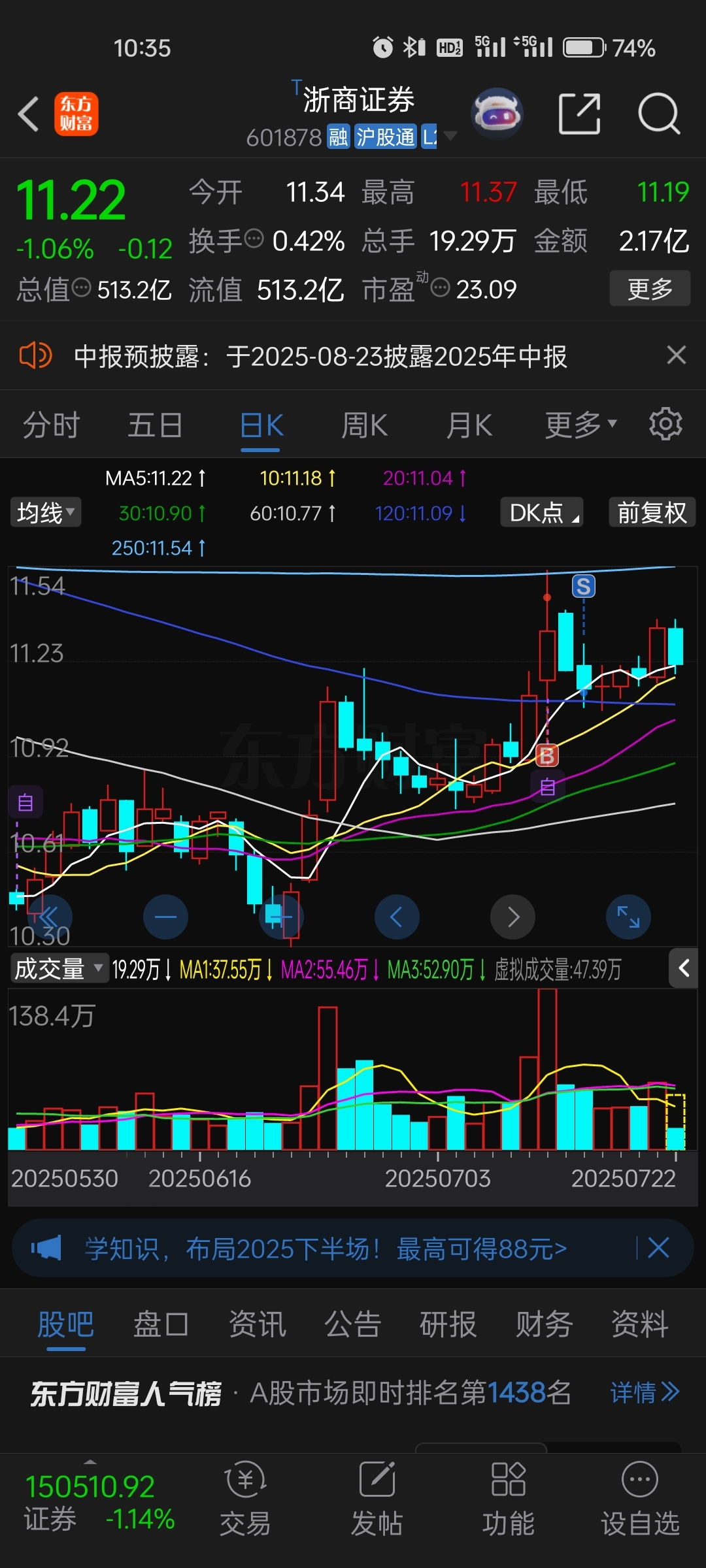Switch to 周K chart tab
This screenshot has height=1568, width=706.
click(364, 425)
